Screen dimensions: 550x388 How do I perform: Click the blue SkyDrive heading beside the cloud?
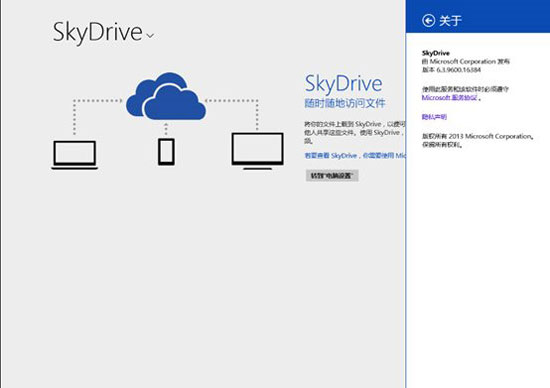(343, 84)
